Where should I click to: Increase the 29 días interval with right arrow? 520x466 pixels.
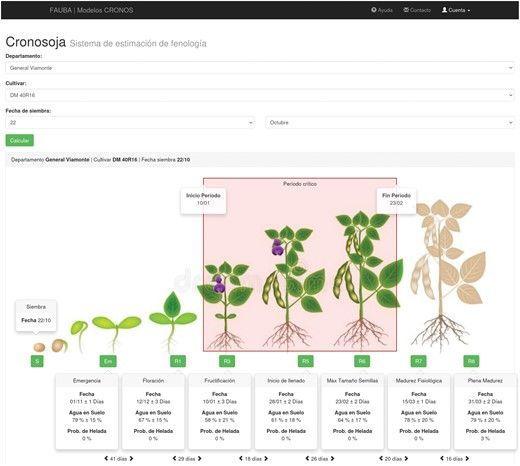[x=199, y=459]
